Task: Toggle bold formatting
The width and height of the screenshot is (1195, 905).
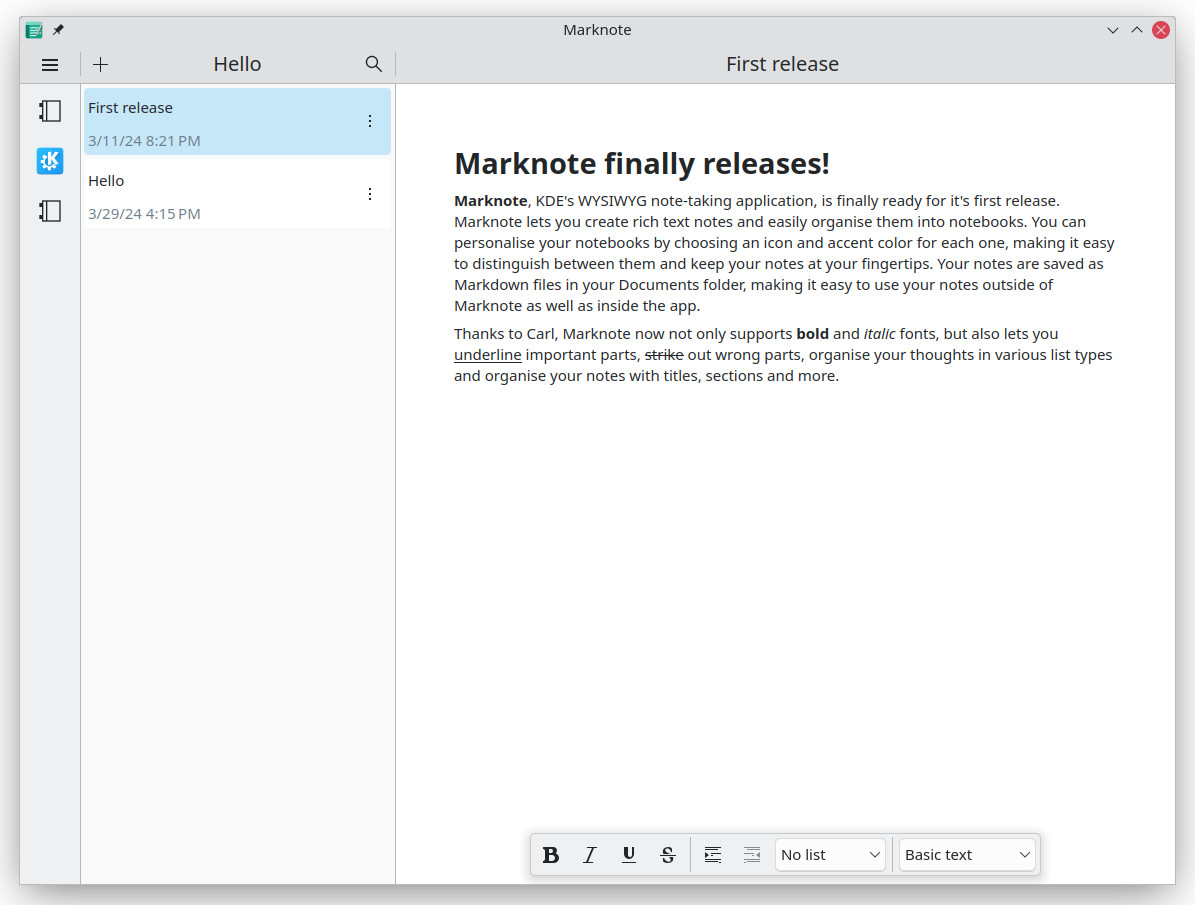Action: [x=550, y=855]
